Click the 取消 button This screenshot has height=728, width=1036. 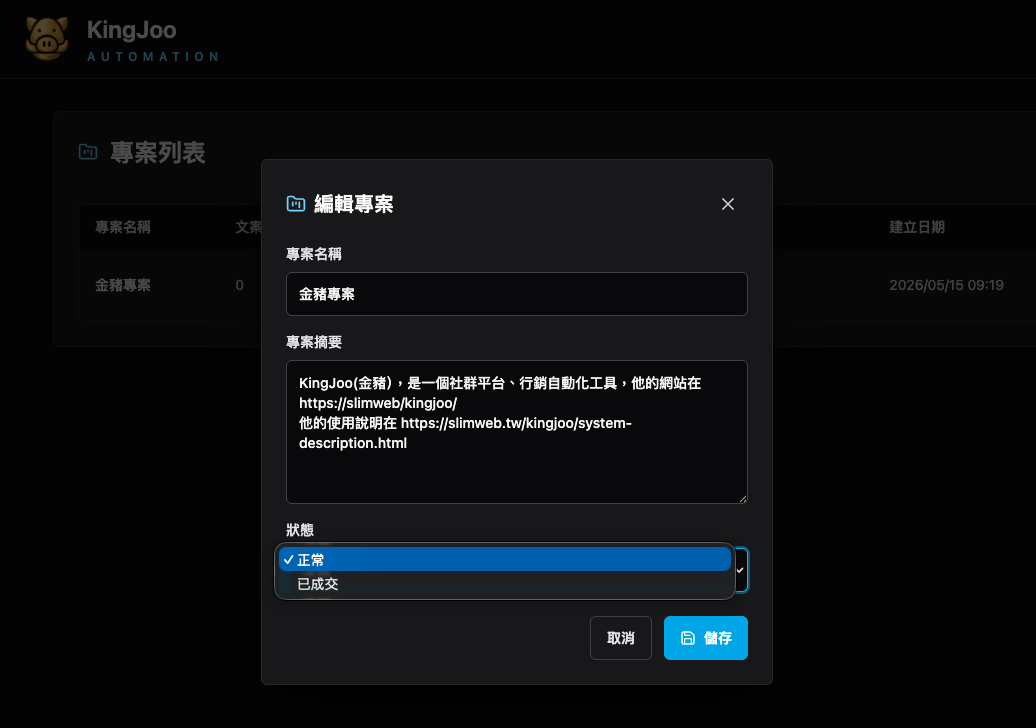(x=620, y=638)
